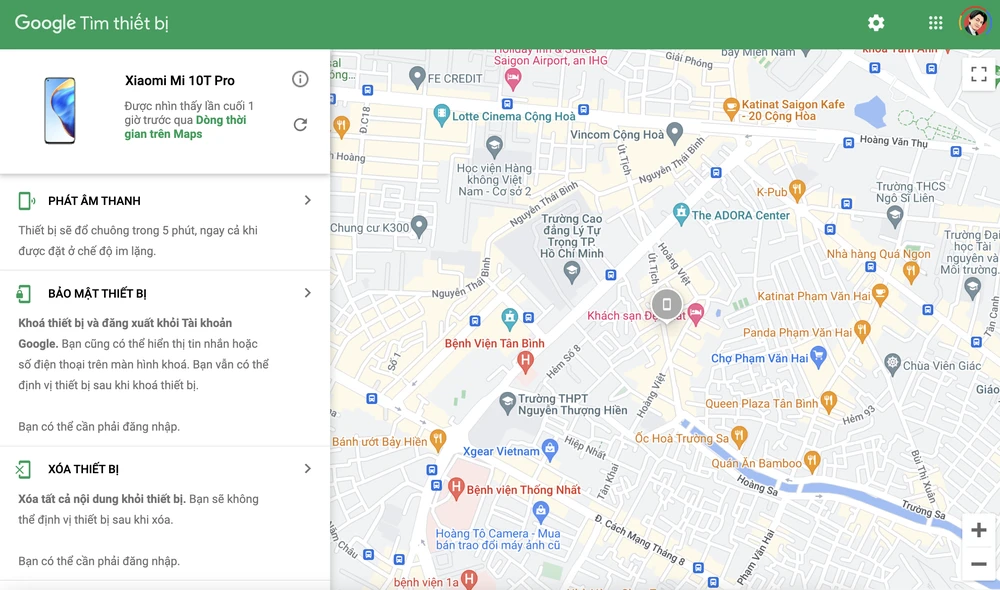This screenshot has height=590, width=1000.
Task: Open the Dòng thời gian trên Maps link
Action: click(x=185, y=127)
